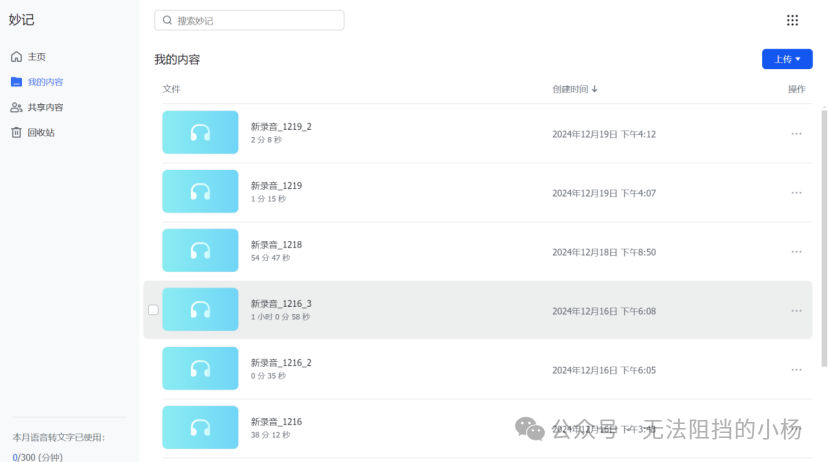Viewport: 828px width, 462px height.
Task: Open 共享内容 shared content
Action: (37, 107)
